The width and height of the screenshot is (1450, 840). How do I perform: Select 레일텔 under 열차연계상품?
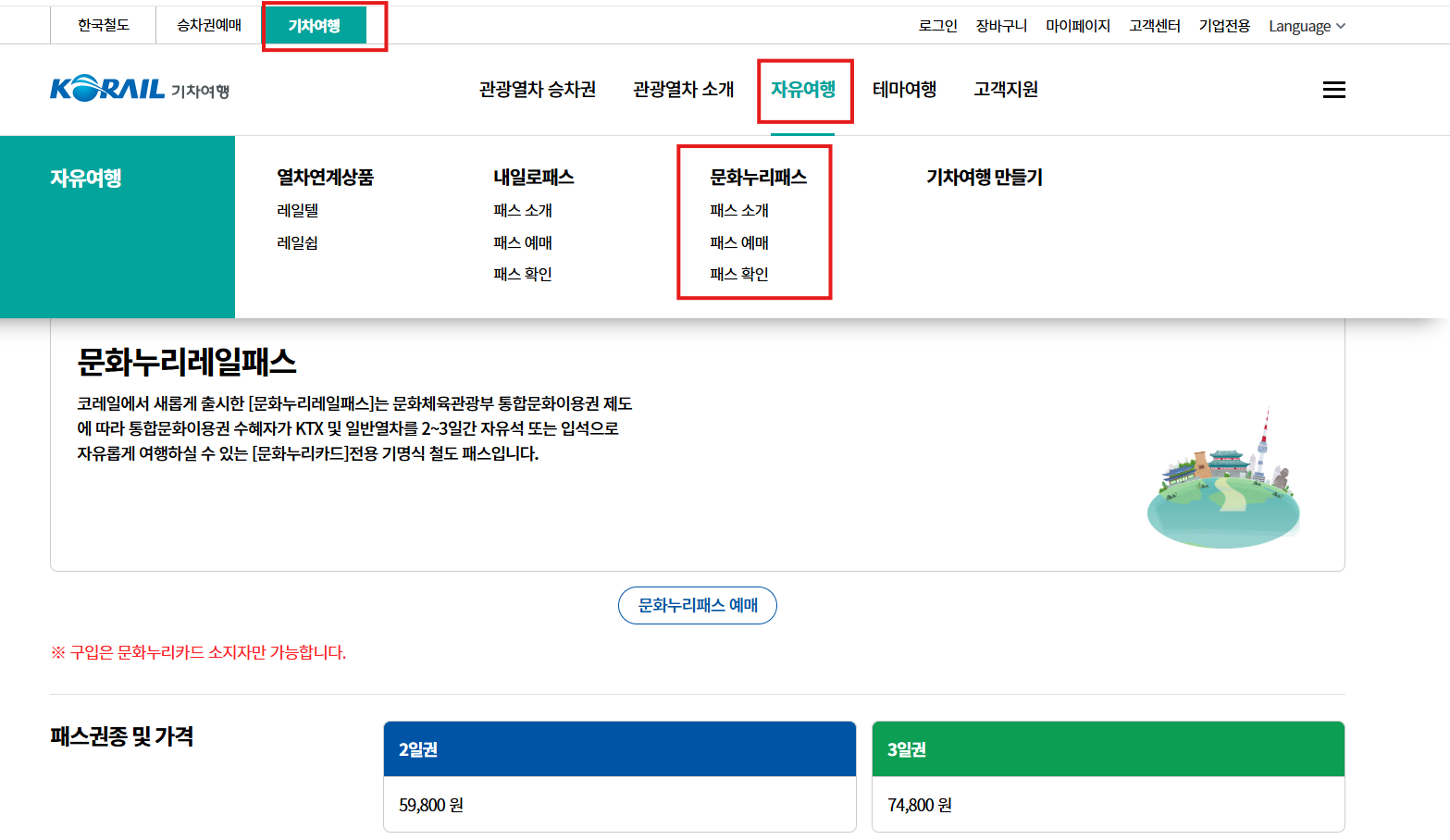pos(298,211)
